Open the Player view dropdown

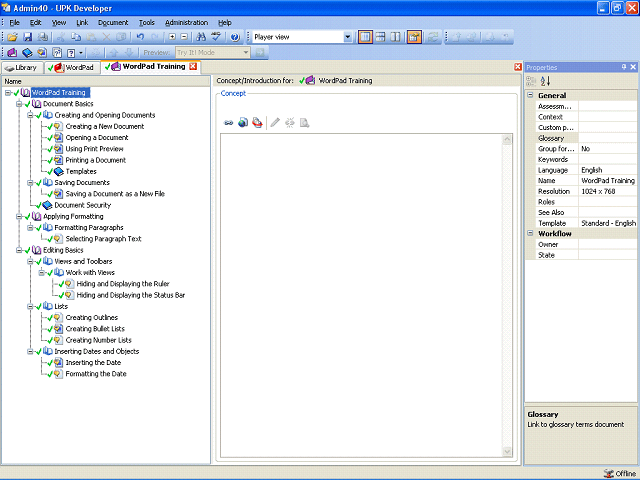pyautogui.click(x=347, y=37)
